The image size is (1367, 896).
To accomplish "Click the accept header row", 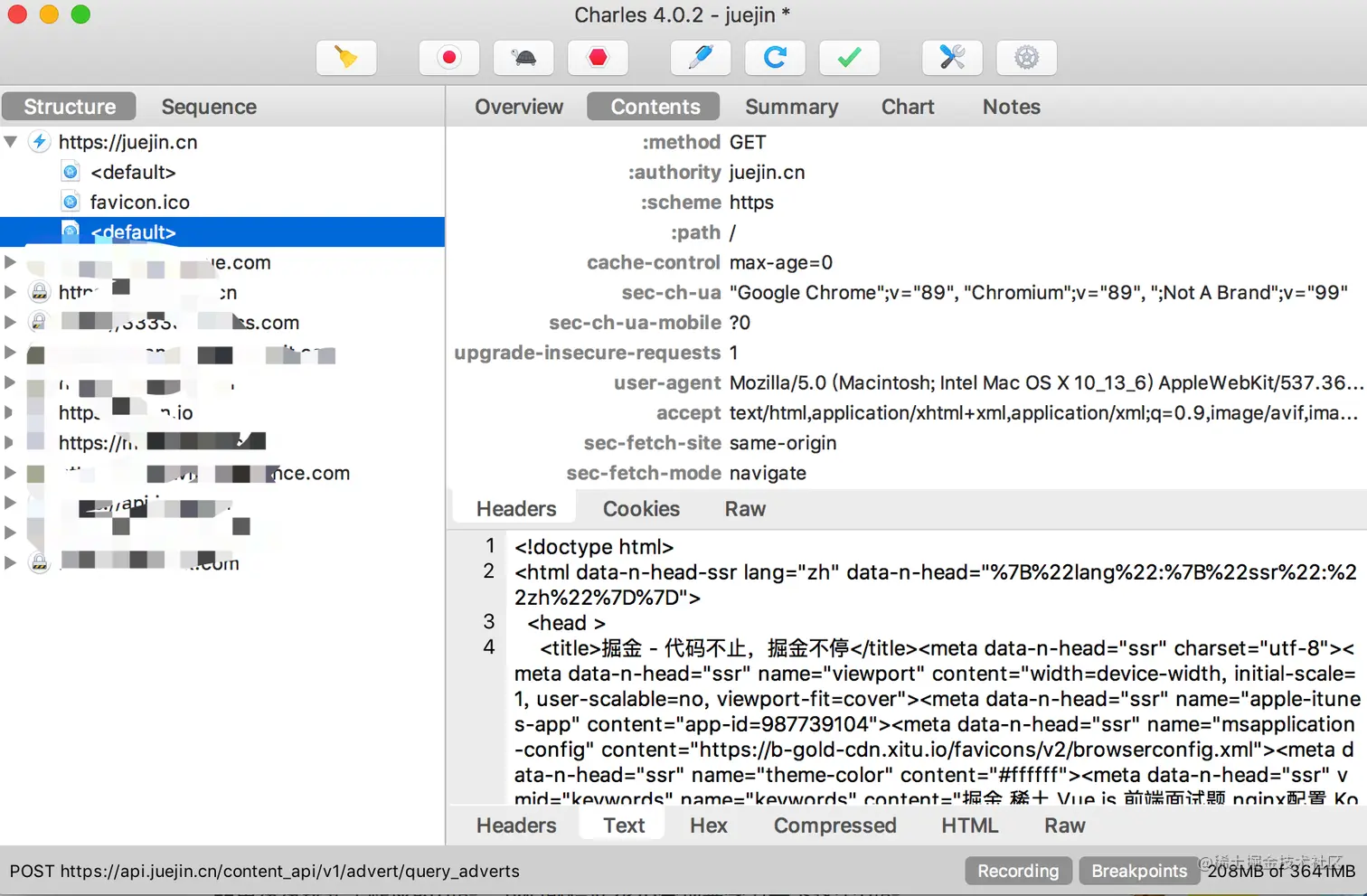I will 907,412.
